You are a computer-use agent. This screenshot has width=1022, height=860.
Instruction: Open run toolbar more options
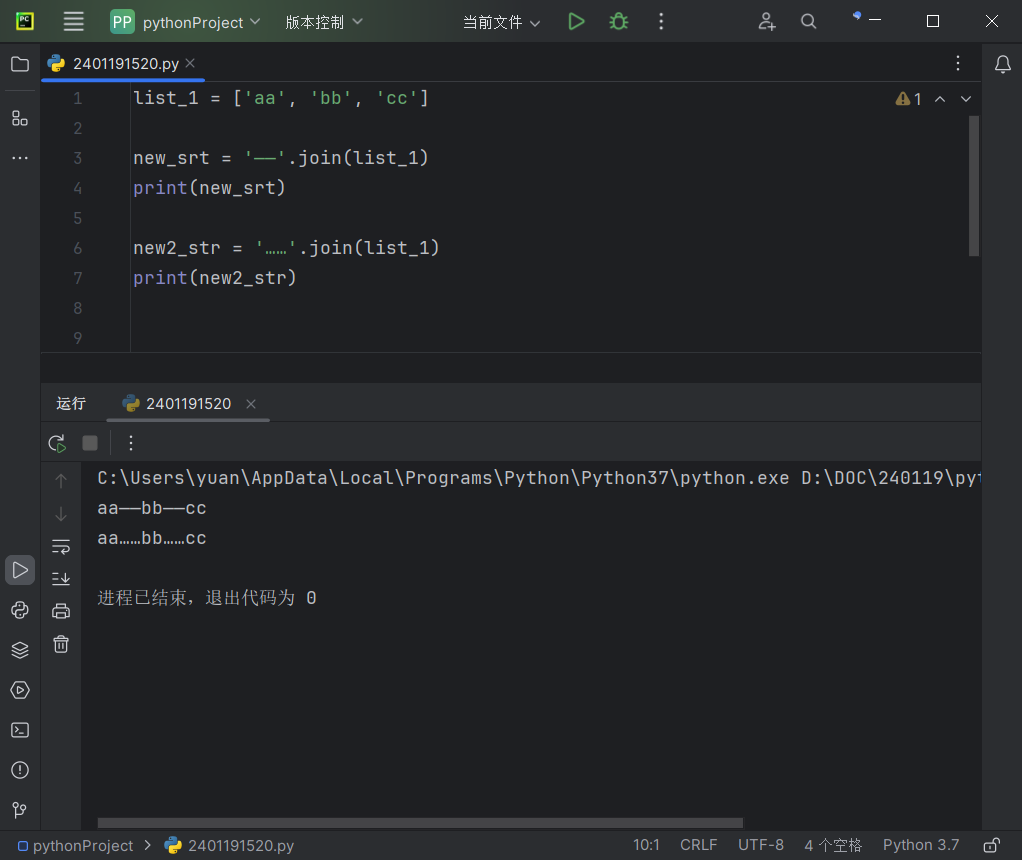coord(131,443)
